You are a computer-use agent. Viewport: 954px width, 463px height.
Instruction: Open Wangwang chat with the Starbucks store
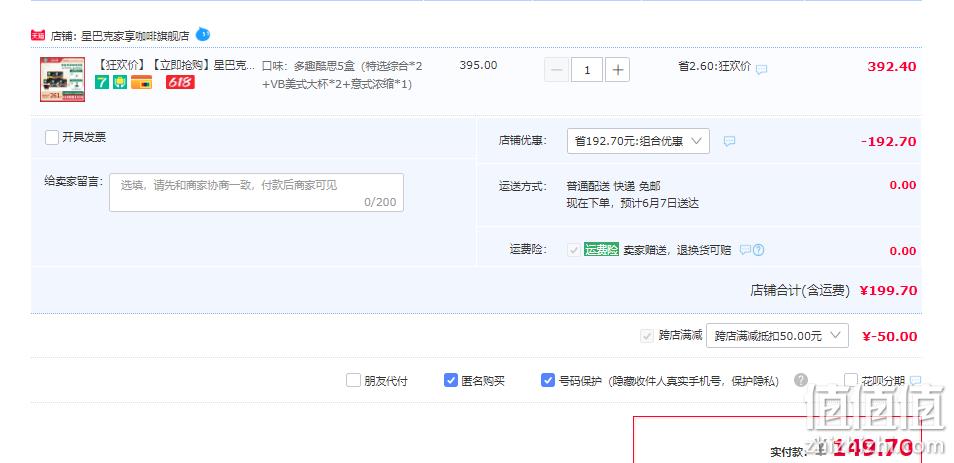click(x=203, y=35)
